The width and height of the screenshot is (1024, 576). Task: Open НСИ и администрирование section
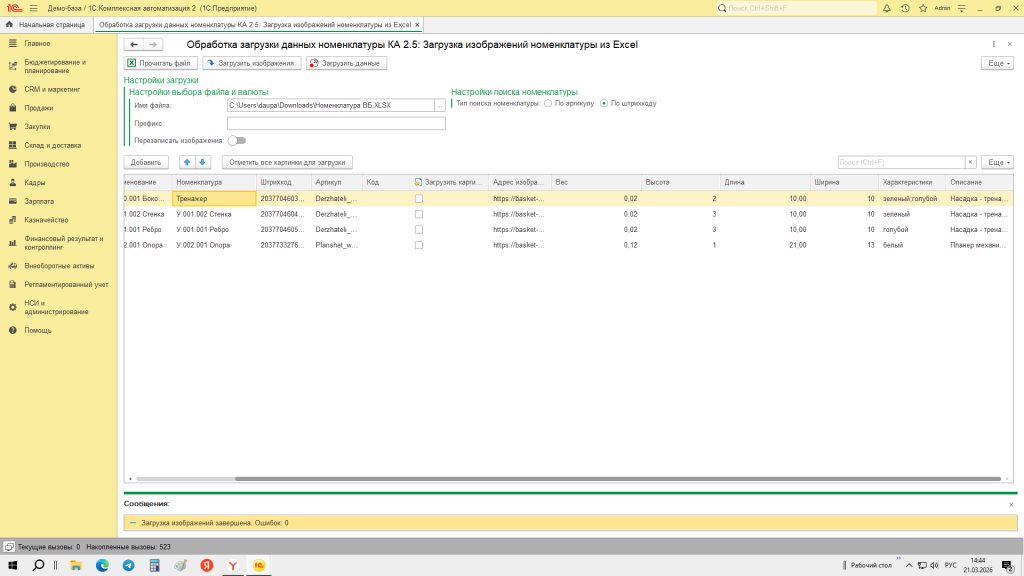coord(56,308)
